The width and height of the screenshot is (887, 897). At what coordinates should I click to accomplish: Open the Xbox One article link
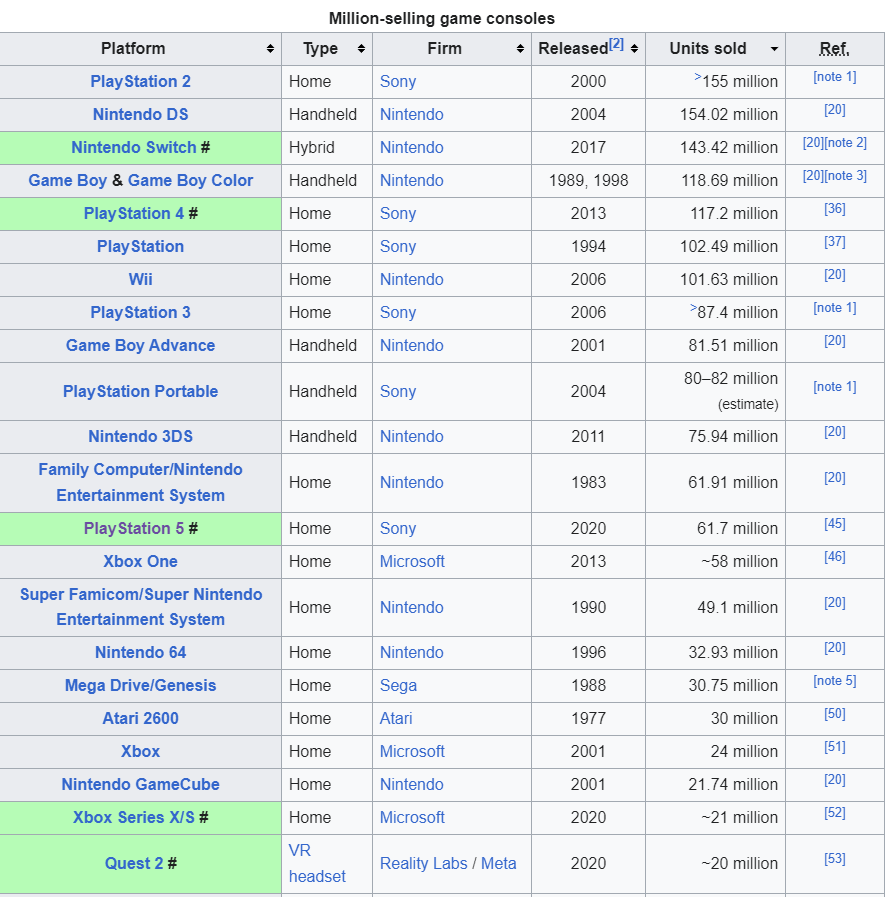(x=141, y=561)
